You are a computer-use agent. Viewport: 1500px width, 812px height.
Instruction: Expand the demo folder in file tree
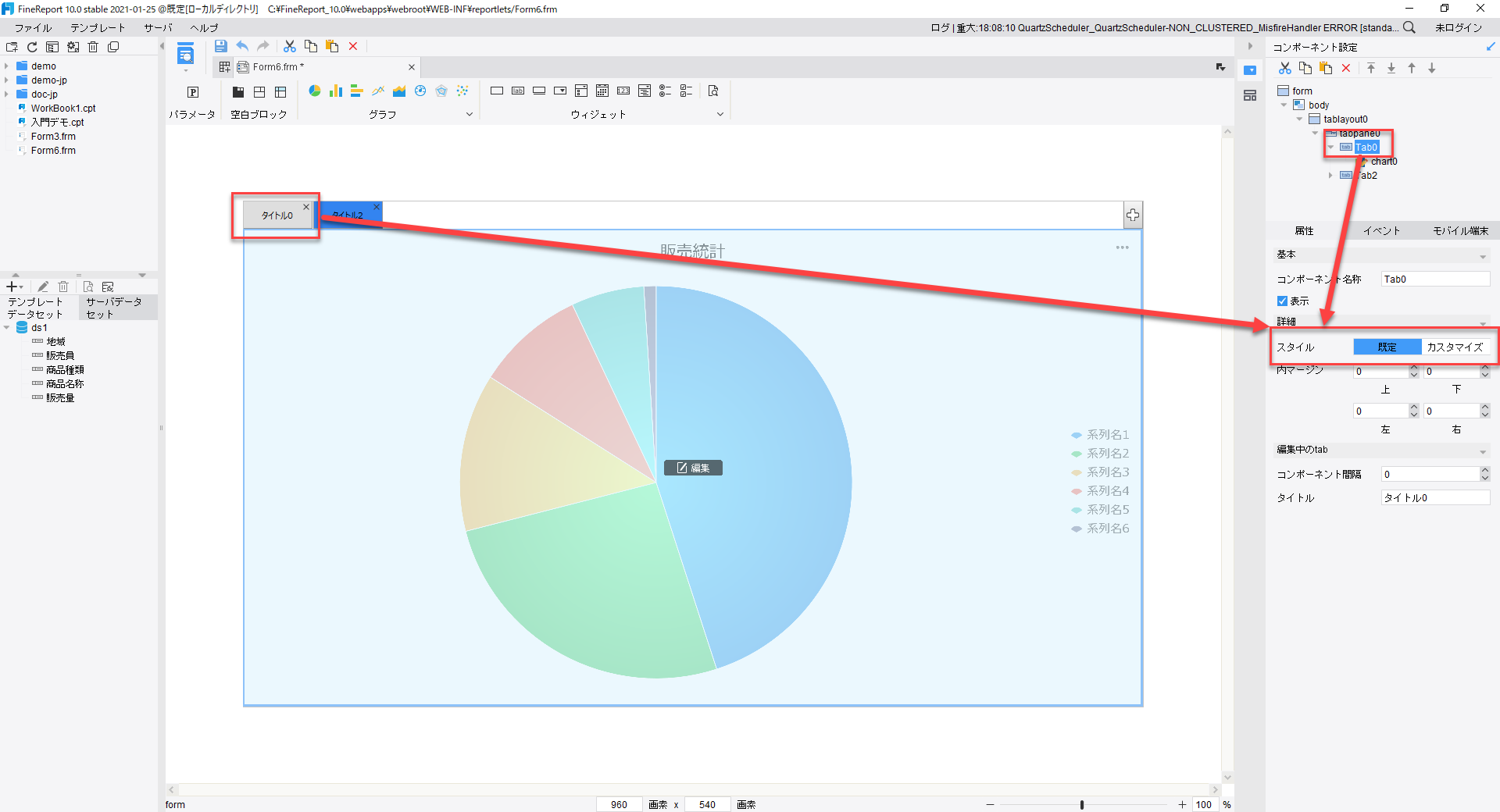[x=6, y=66]
